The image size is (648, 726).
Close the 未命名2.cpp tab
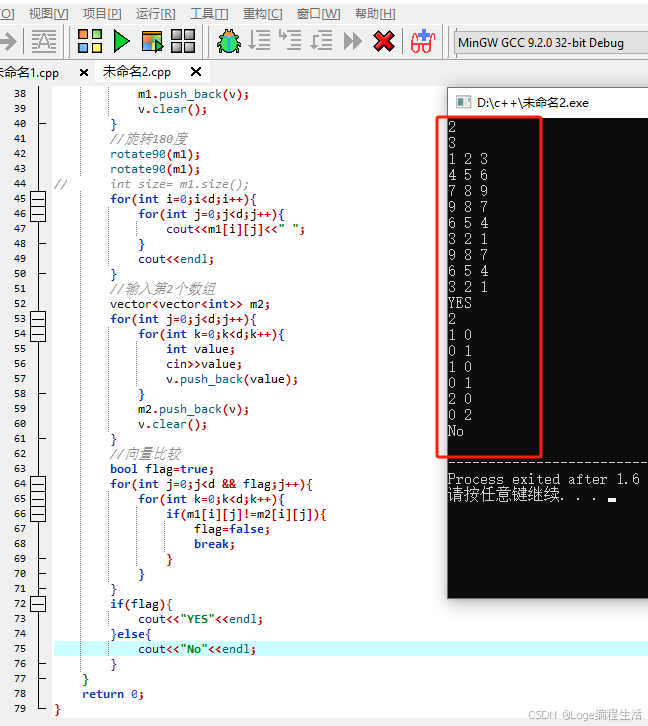coord(196,71)
